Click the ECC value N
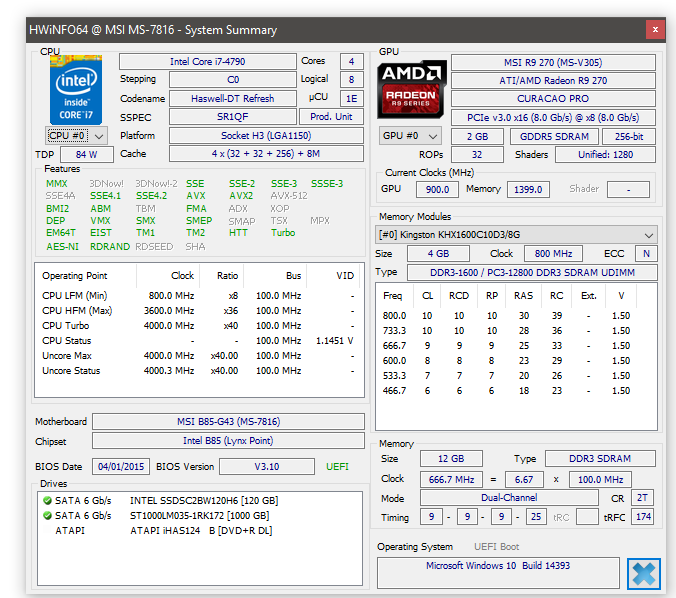The image size is (676, 598). pos(646,254)
